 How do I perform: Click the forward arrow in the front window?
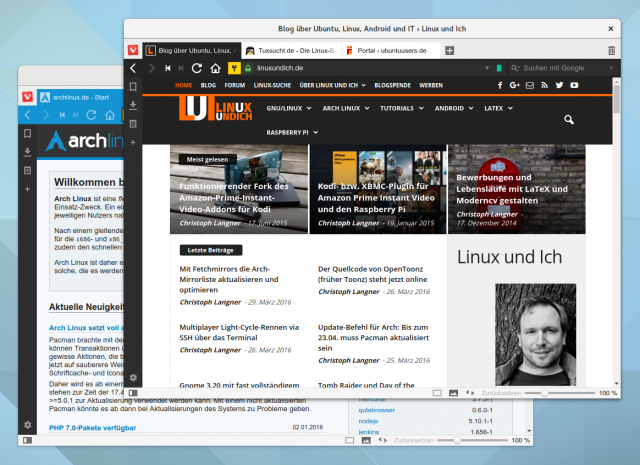tap(151, 68)
